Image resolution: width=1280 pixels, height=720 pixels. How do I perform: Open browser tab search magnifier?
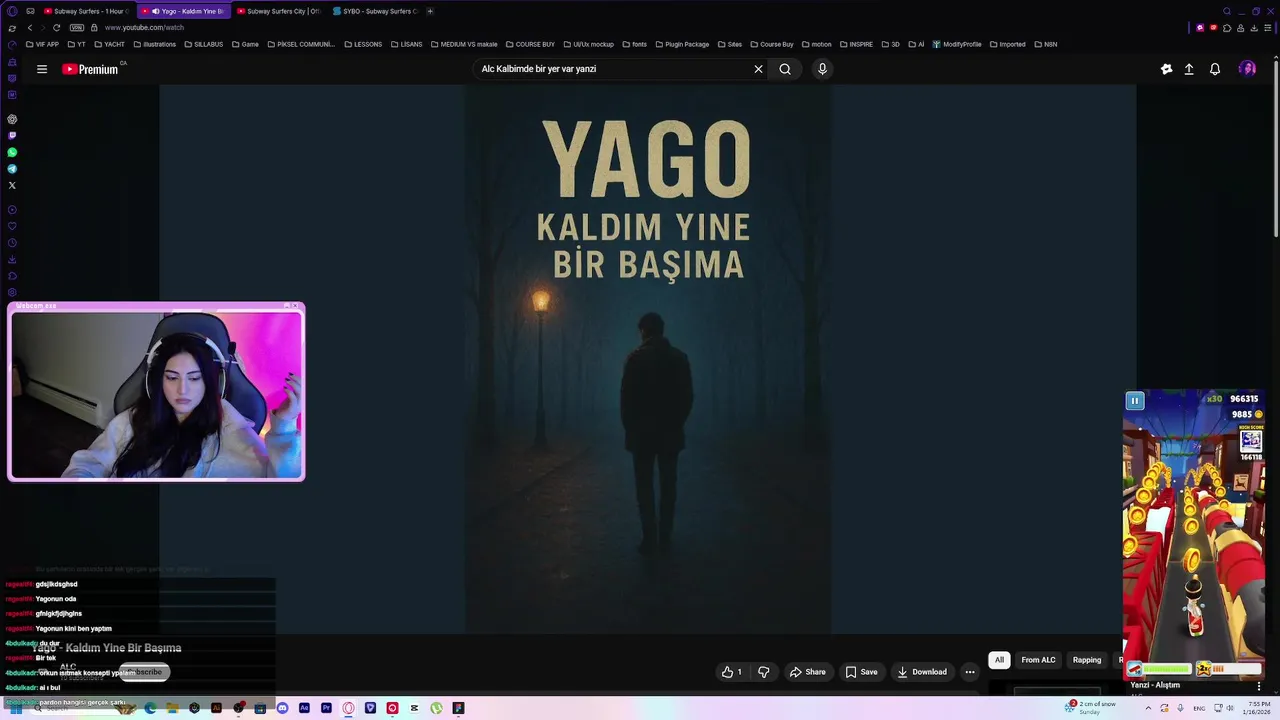pos(1227,11)
